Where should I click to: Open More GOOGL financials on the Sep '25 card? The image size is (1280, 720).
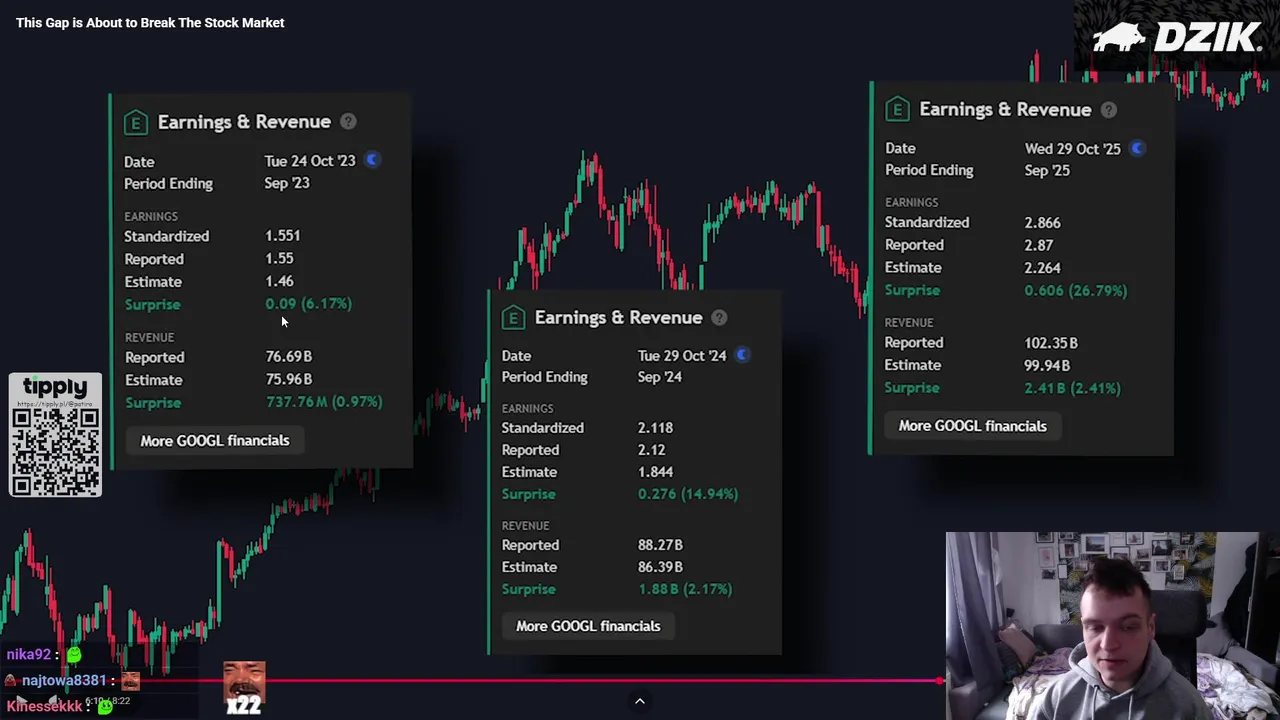tap(972, 426)
